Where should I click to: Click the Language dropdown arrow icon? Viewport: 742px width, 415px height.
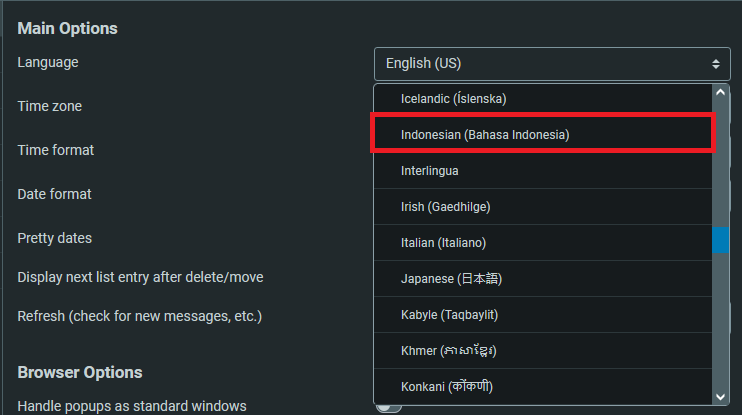click(715, 63)
